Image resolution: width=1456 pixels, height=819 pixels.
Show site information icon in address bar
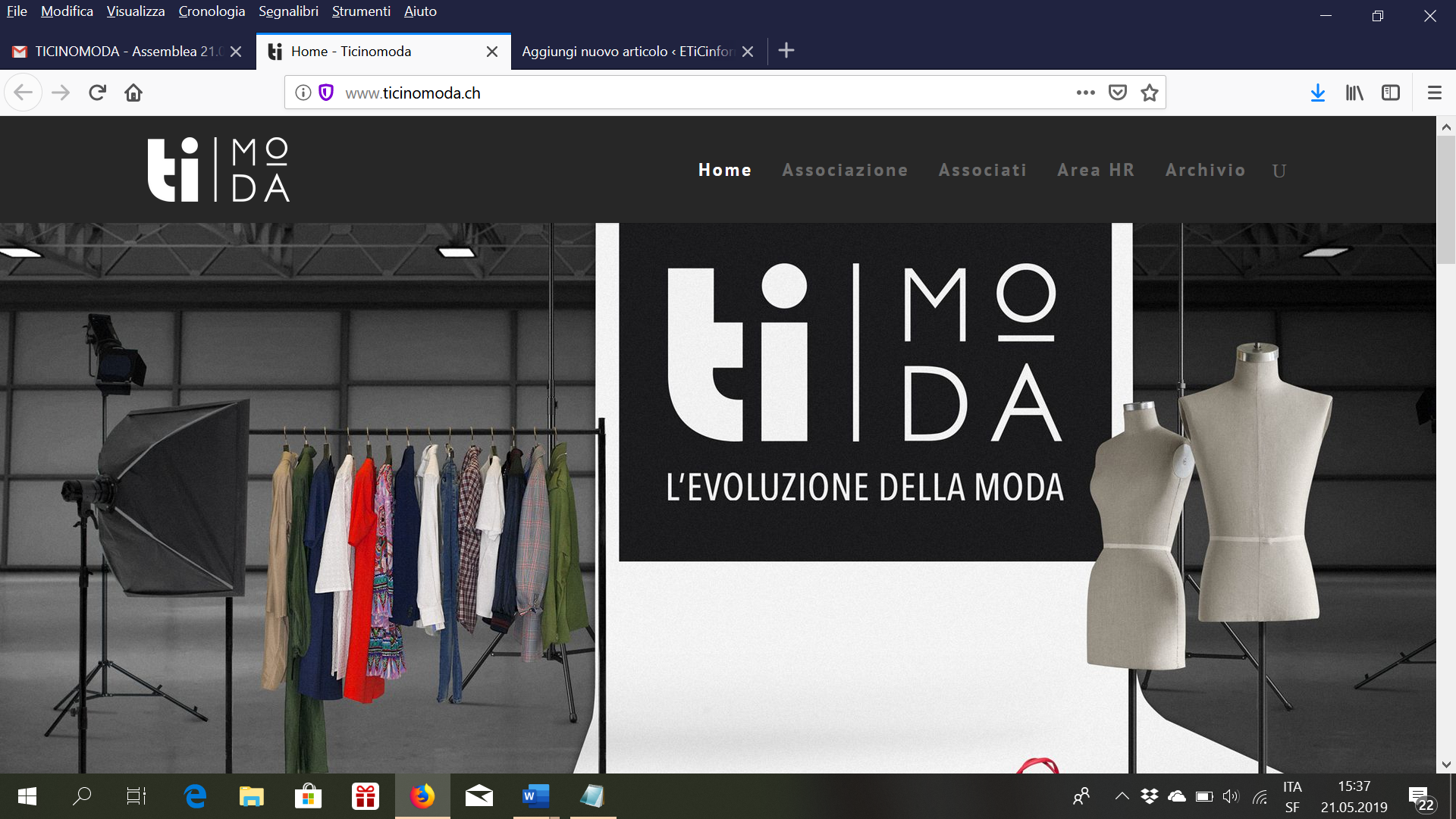[303, 93]
